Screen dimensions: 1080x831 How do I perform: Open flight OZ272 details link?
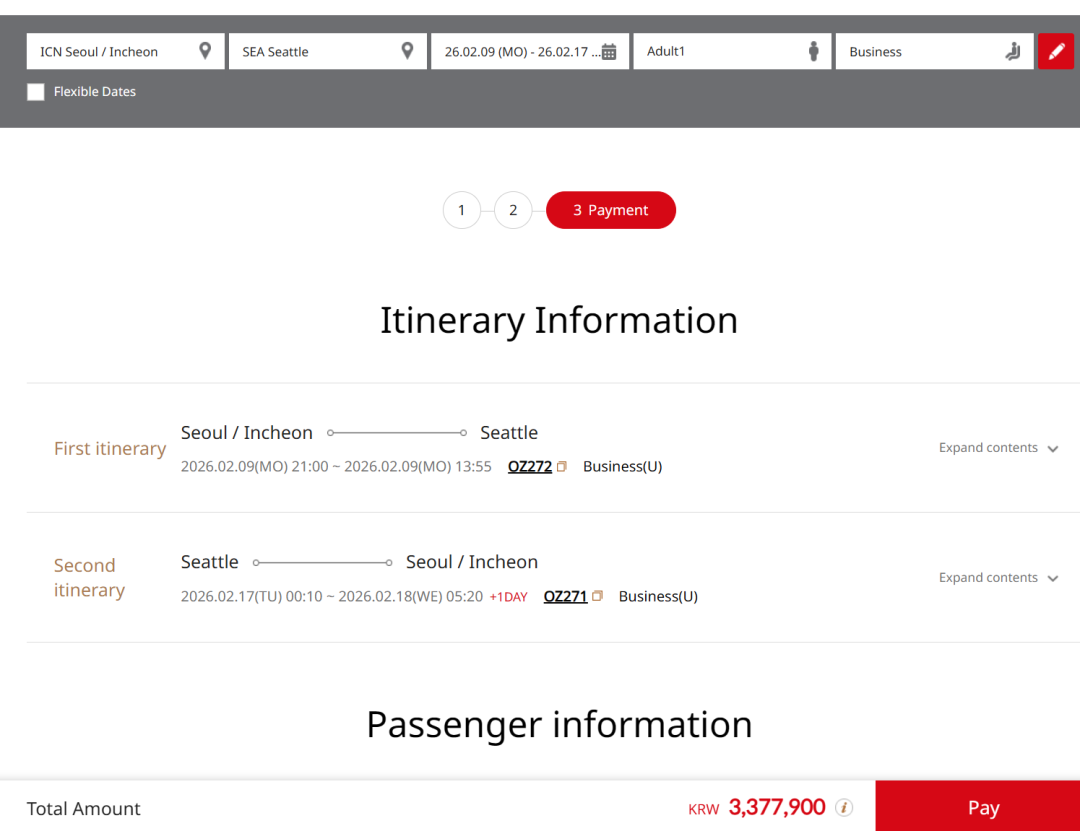point(529,466)
